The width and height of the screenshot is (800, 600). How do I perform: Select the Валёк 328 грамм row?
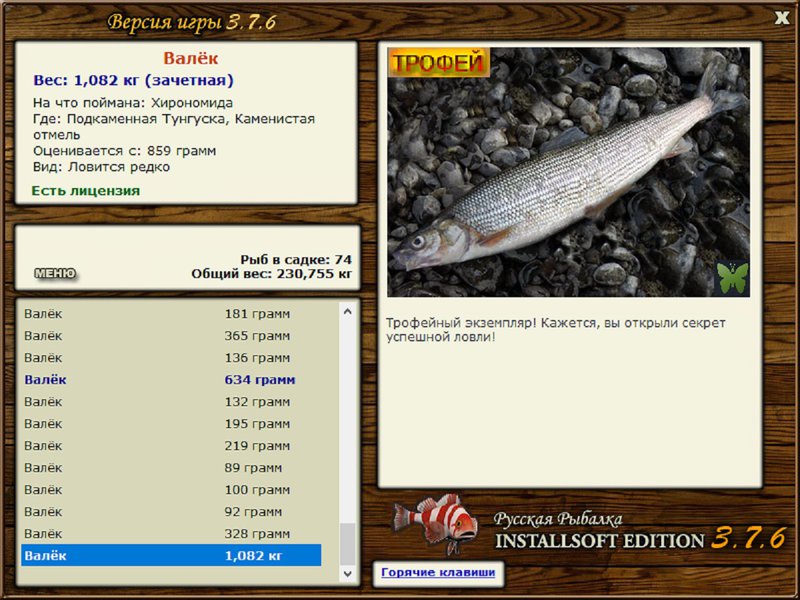(171, 533)
